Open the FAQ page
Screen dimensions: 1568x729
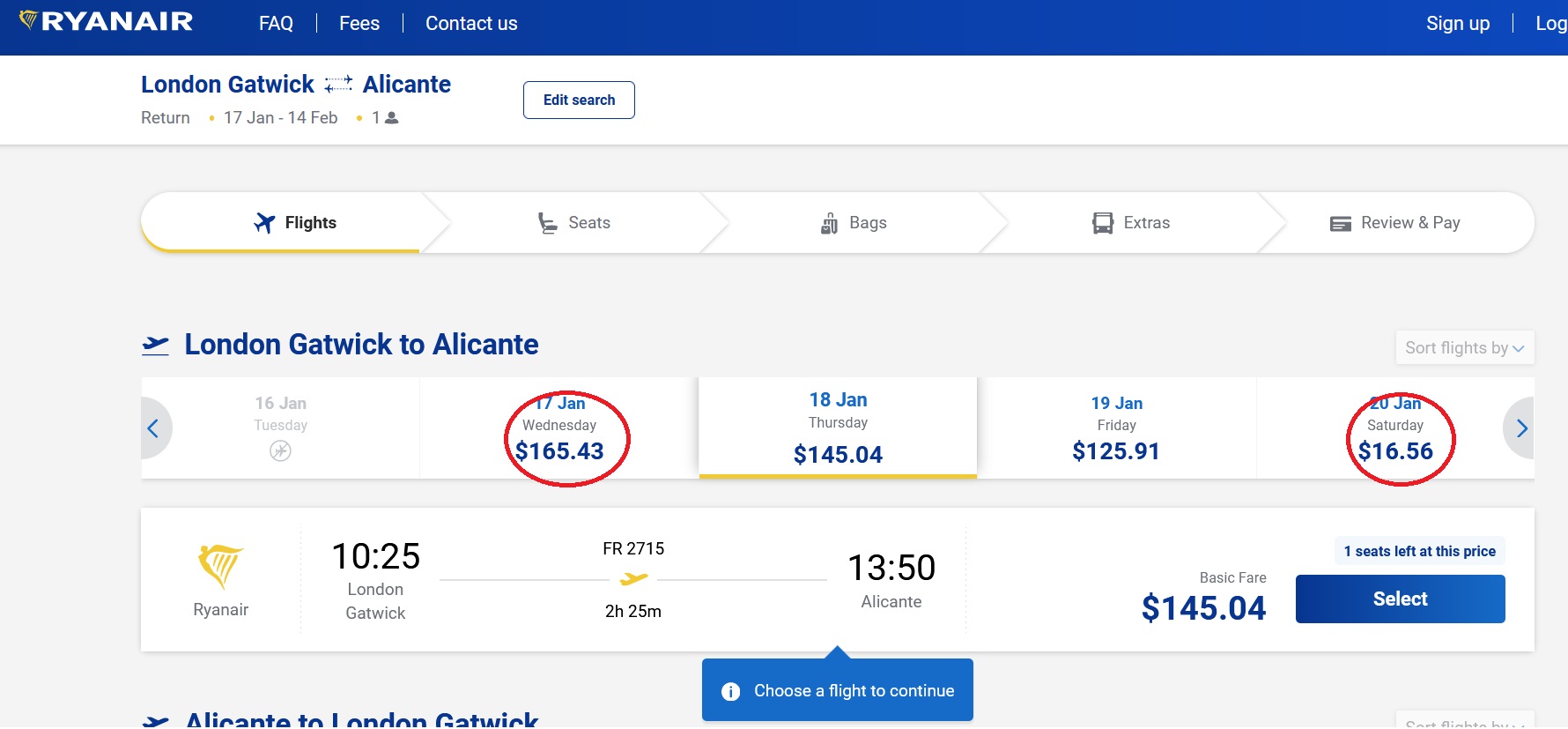pos(276,24)
